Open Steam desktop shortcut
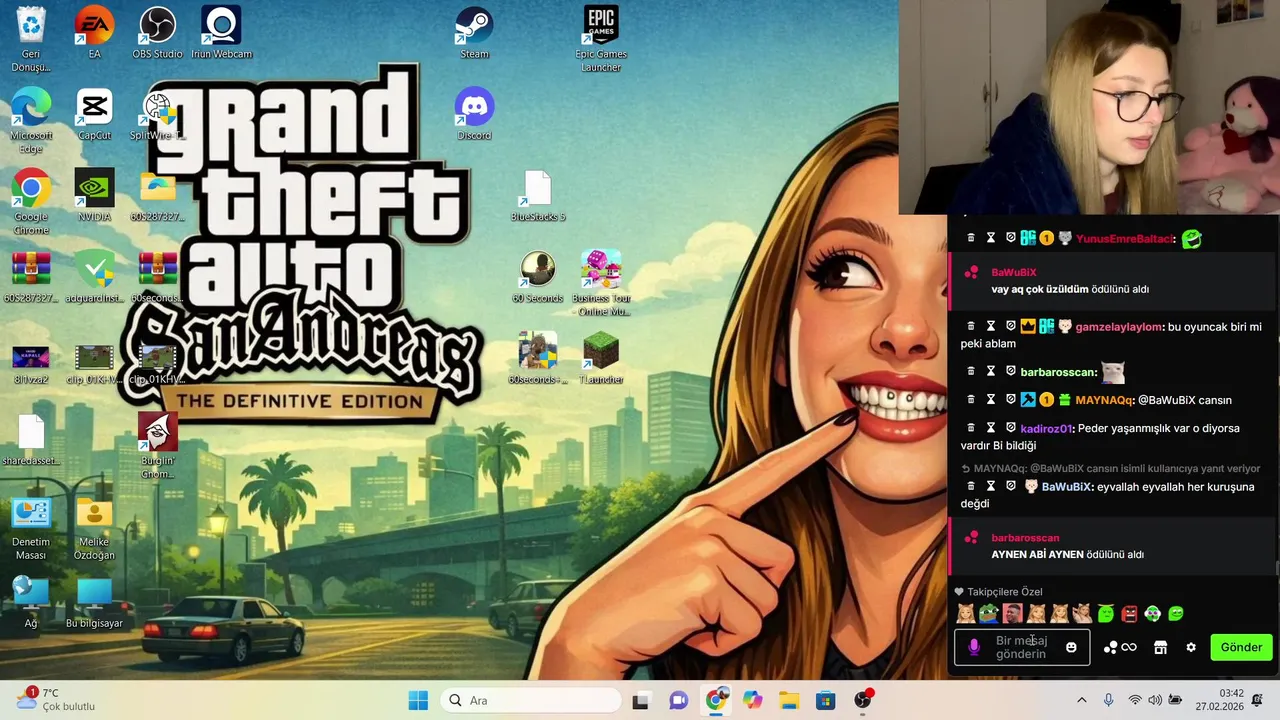 (x=474, y=32)
